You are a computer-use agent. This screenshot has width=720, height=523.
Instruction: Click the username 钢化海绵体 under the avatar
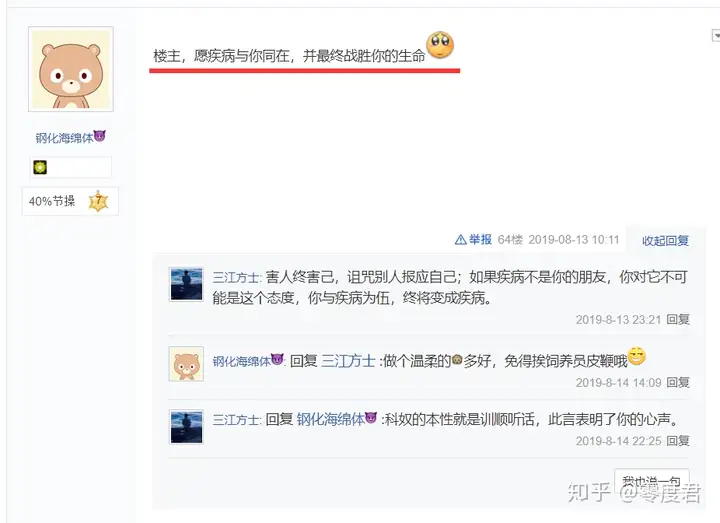coord(64,138)
